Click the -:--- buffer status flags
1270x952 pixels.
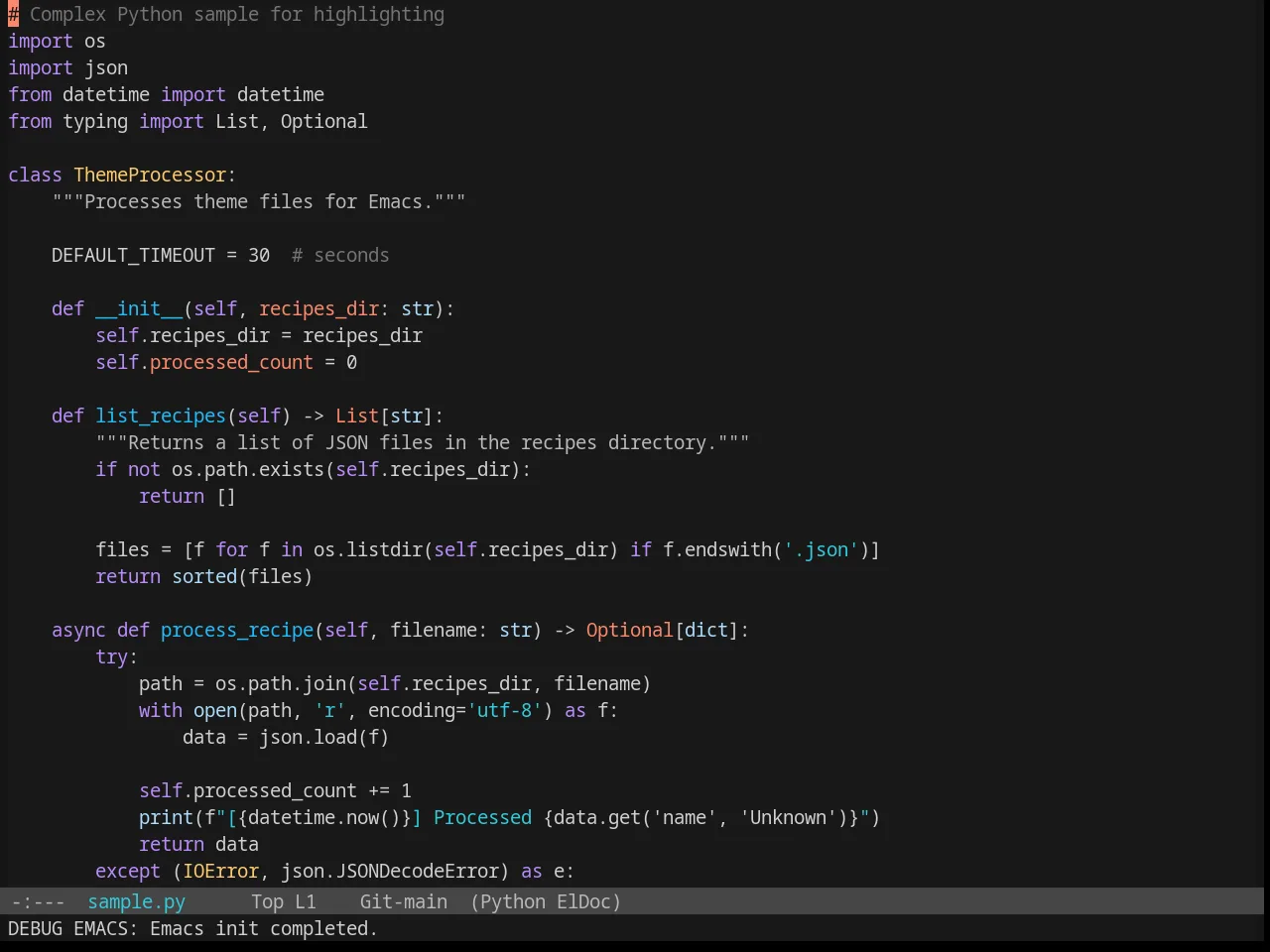coord(38,901)
